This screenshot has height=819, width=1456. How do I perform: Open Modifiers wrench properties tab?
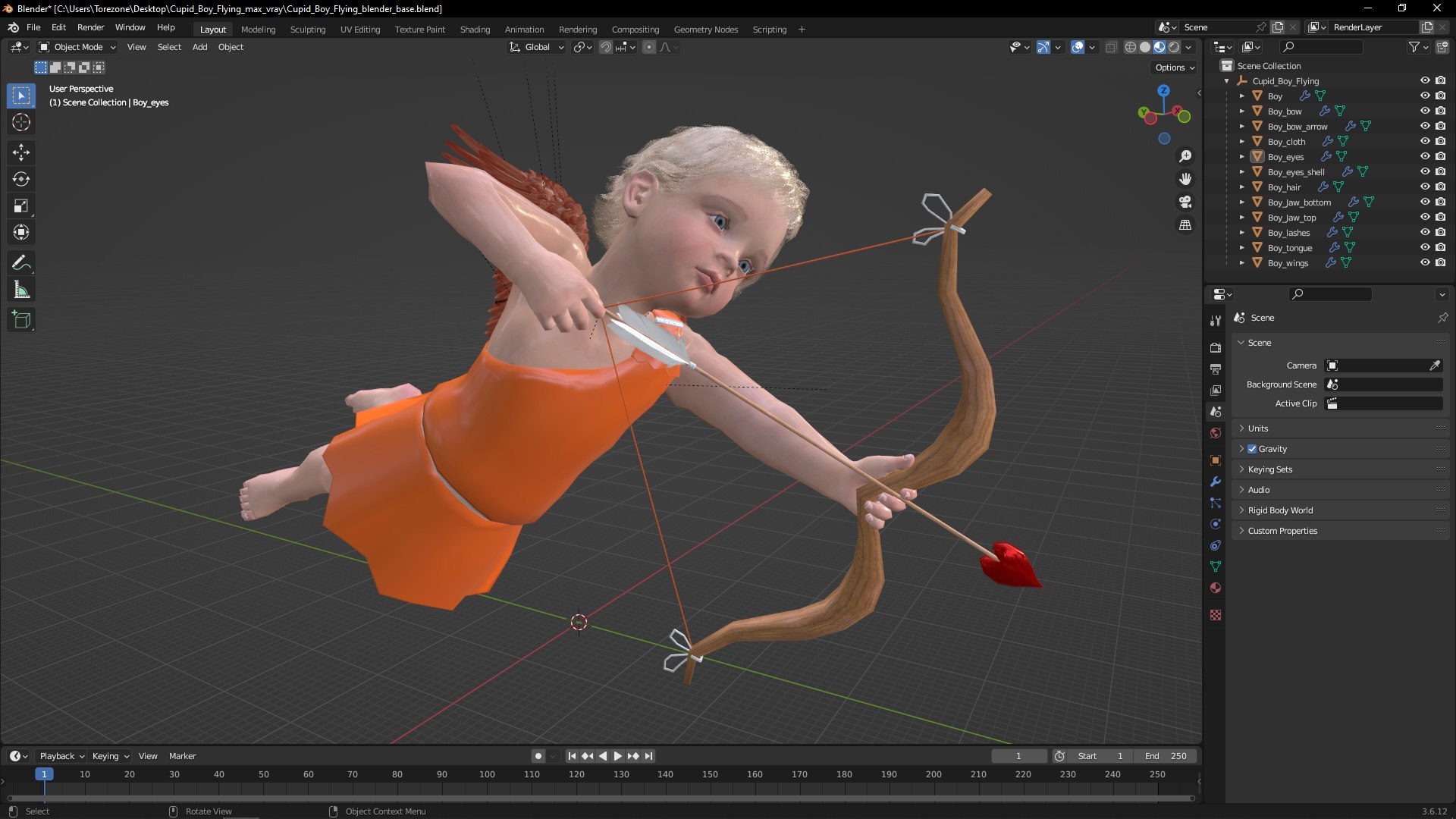click(1216, 482)
